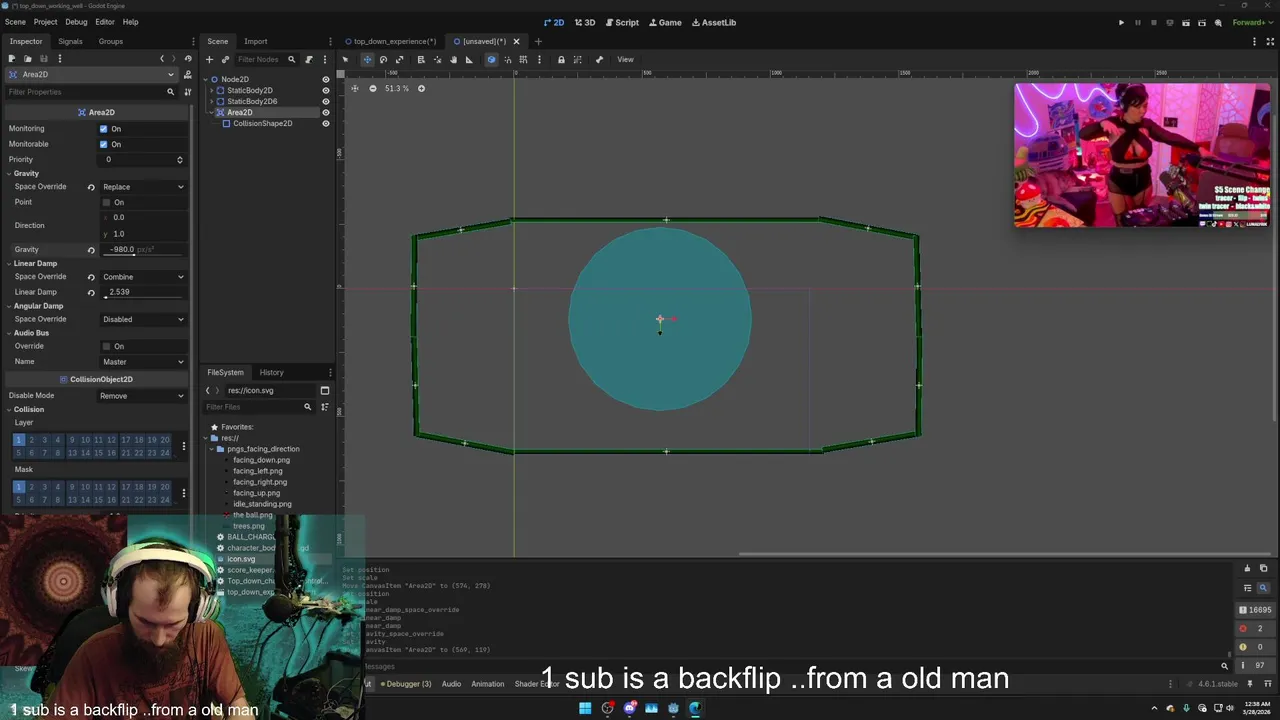Viewport: 1280px width, 720px height.
Task: Create a new resource in Inspector
Action: pos(12,58)
